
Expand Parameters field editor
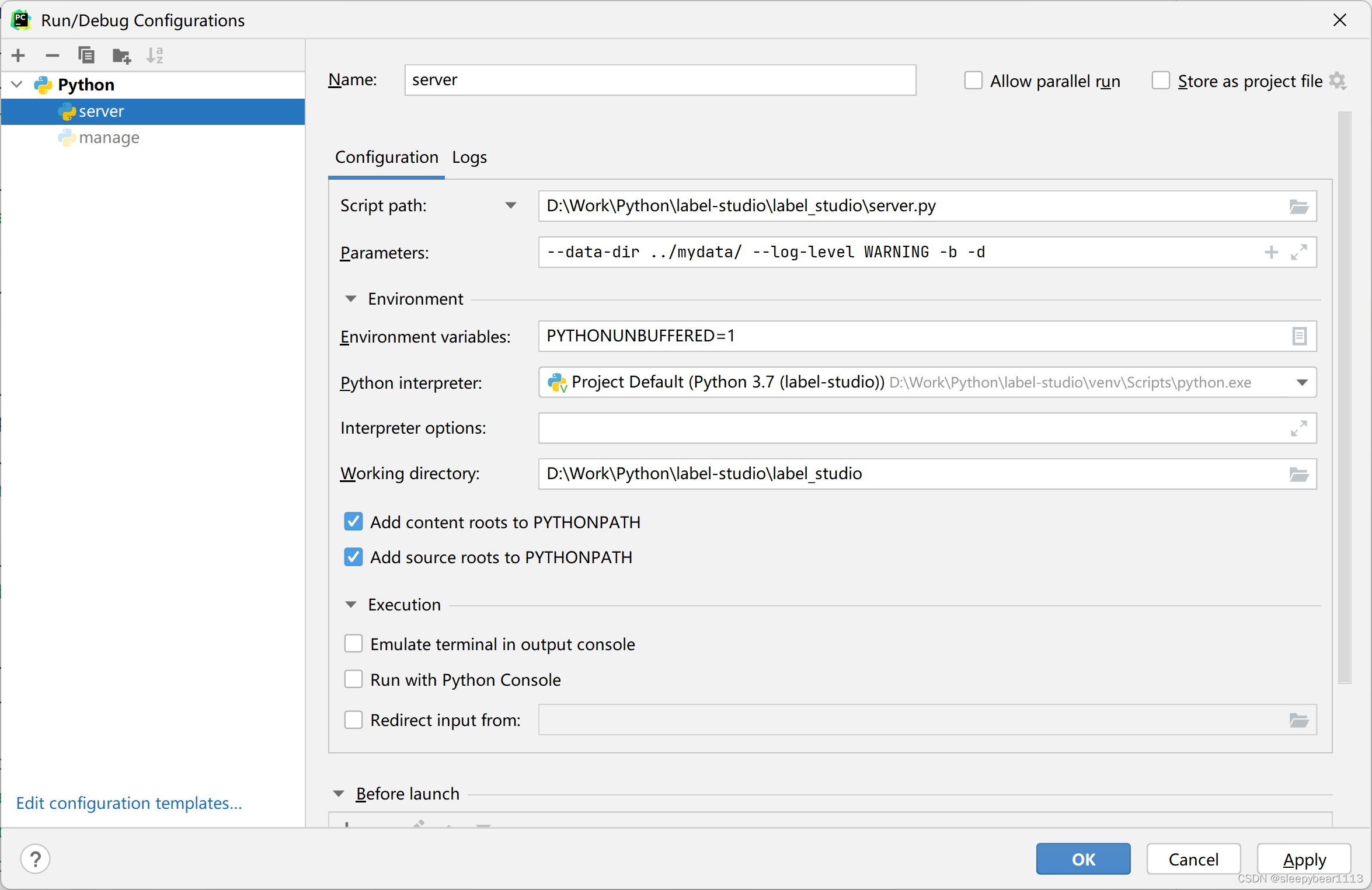[x=1299, y=253]
